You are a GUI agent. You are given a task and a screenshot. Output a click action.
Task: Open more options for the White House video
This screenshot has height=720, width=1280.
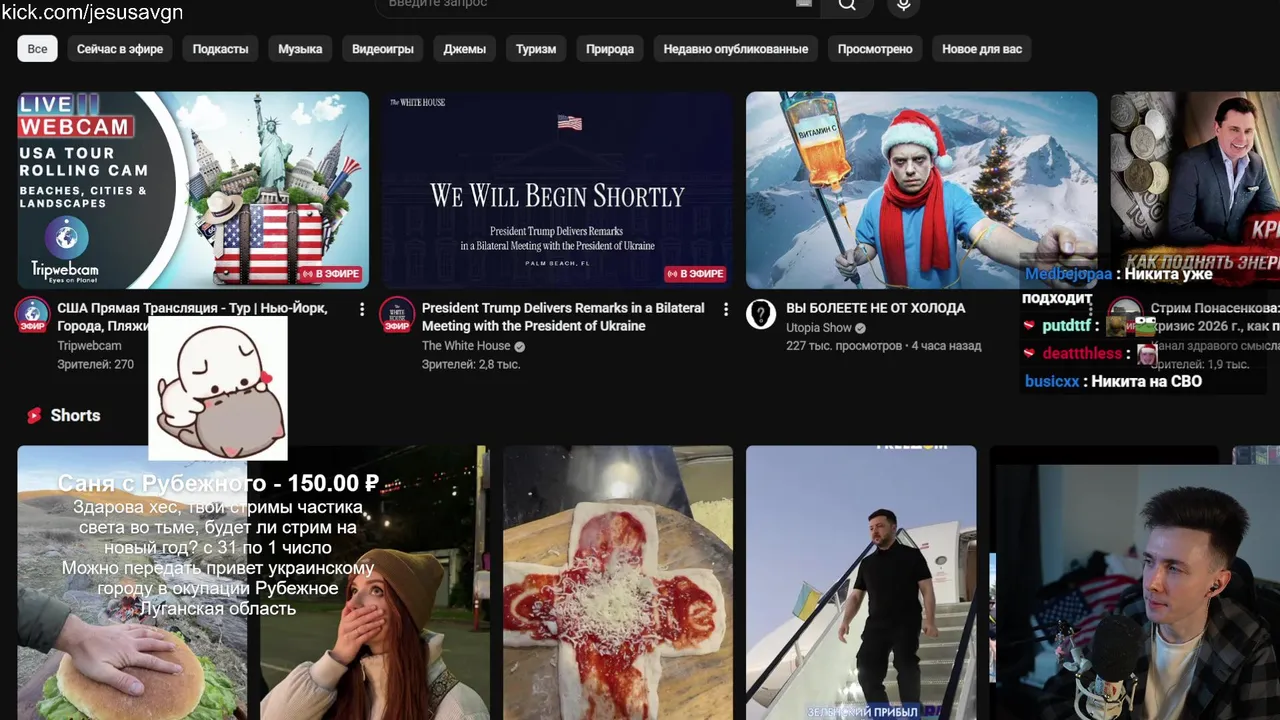726,310
